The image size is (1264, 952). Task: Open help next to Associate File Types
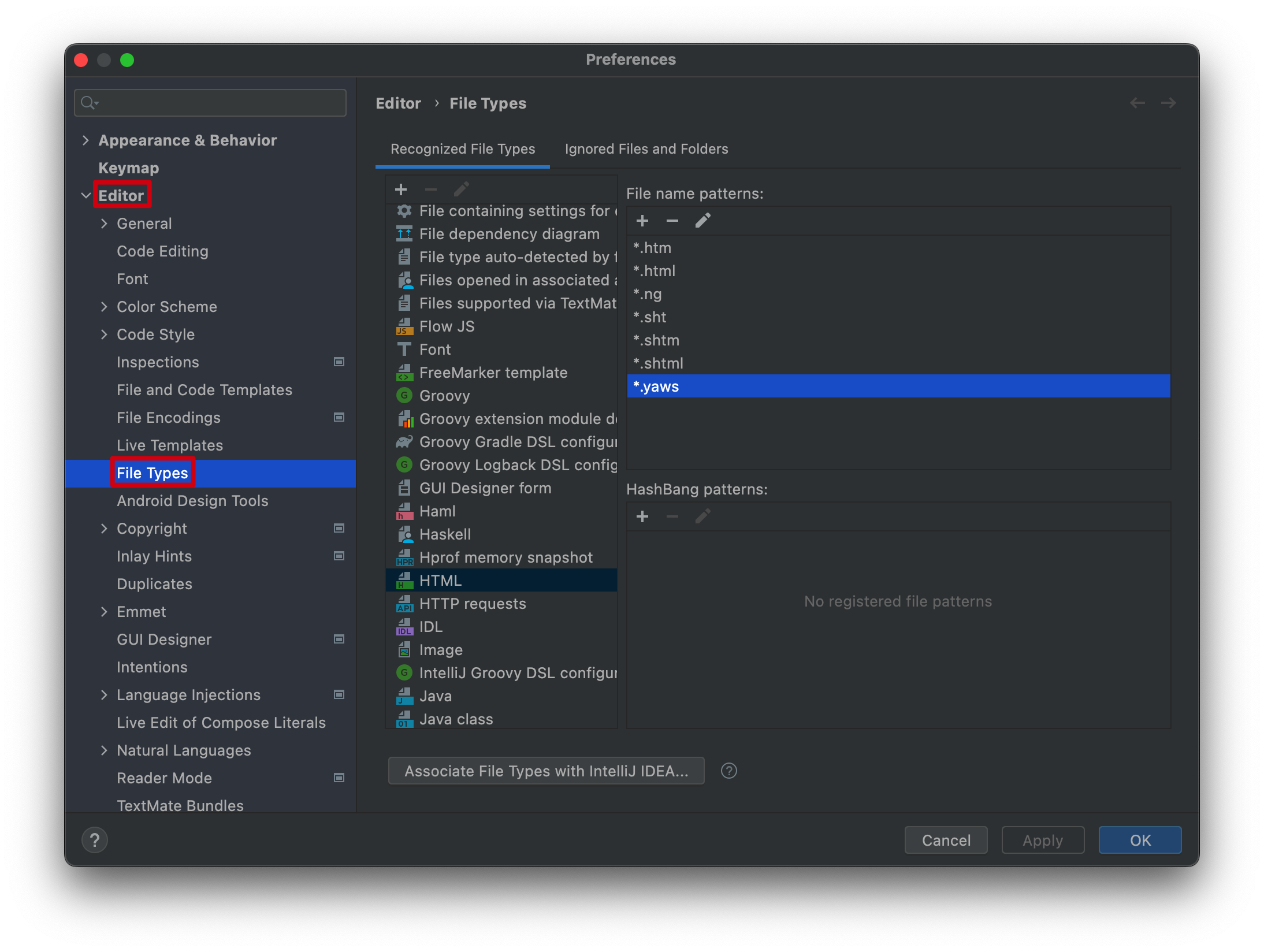tap(728, 771)
